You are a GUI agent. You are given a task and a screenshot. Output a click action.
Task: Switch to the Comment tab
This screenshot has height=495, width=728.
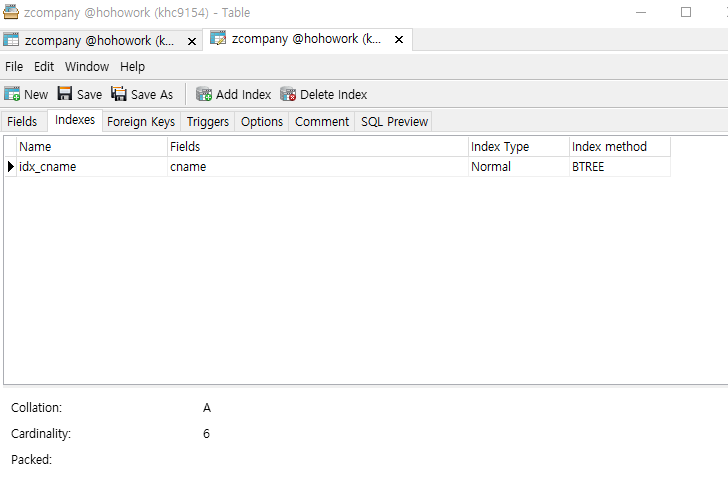point(322,121)
